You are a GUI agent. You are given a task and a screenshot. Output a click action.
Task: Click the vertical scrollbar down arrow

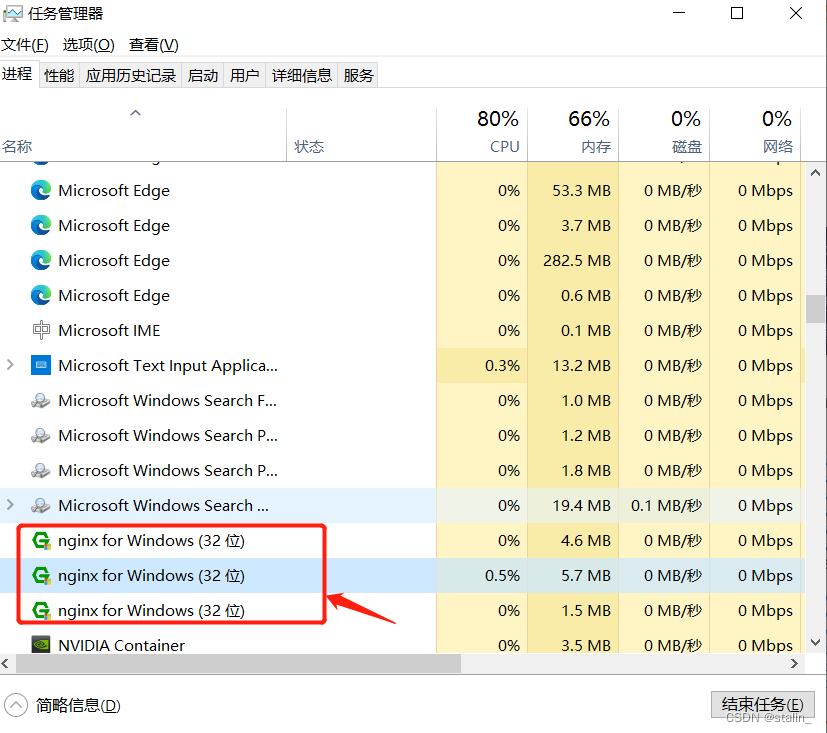(815, 642)
